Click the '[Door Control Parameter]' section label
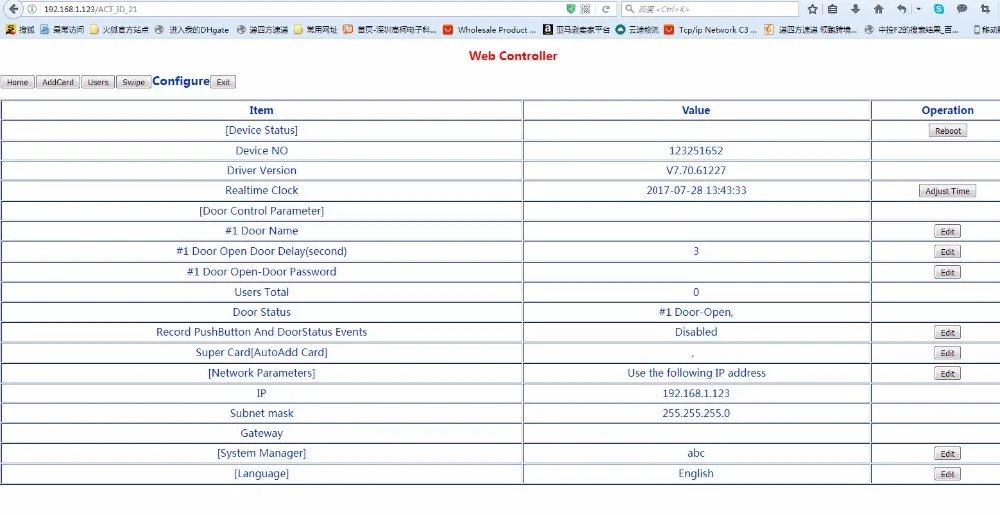The width and height of the screenshot is (1000, 515). tap(261, 211)
